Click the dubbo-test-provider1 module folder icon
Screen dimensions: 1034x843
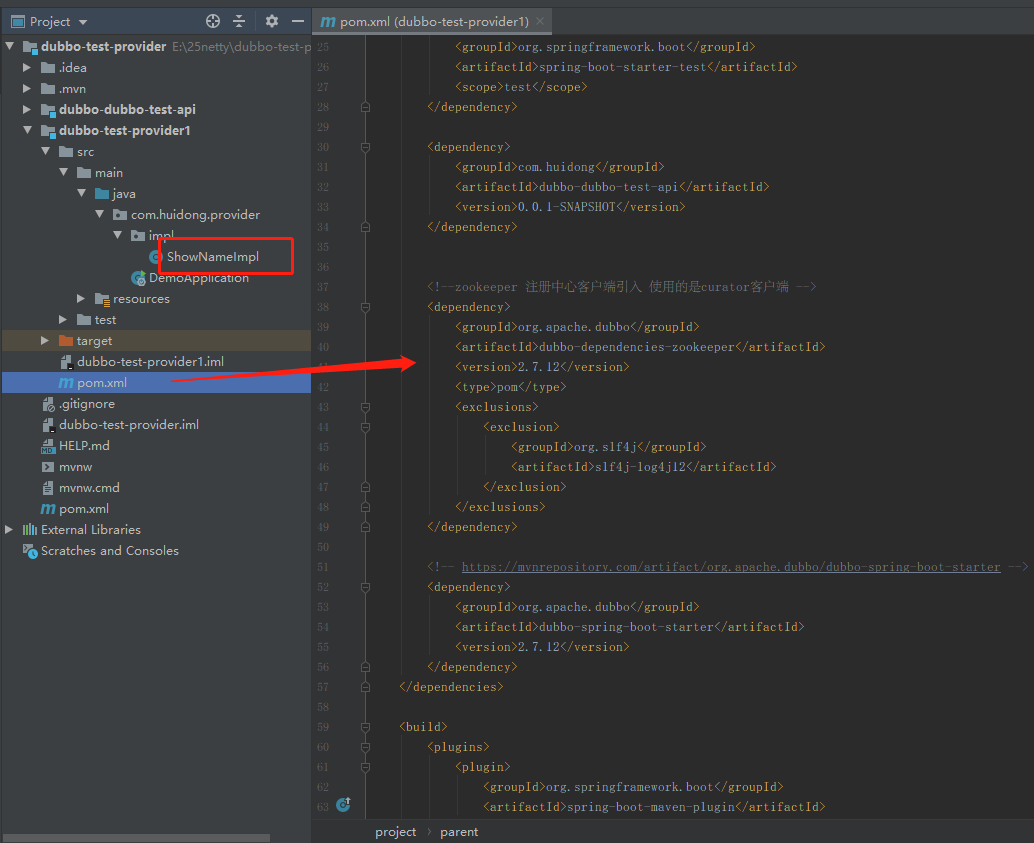click(x=48, y=131)
